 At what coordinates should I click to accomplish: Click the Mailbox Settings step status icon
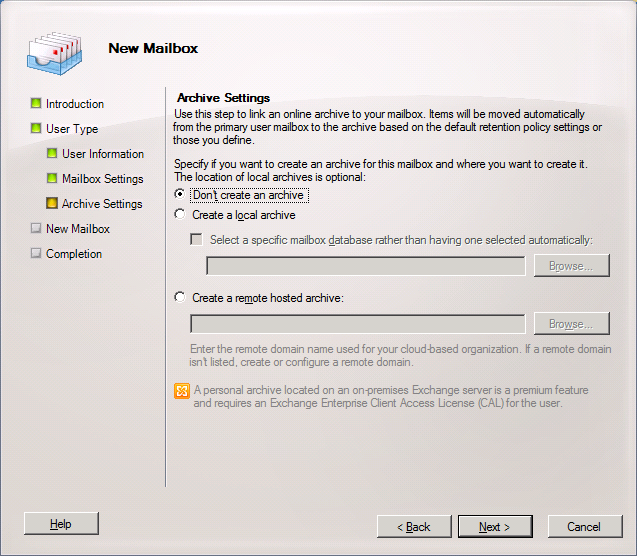click(x=52, y=179)
